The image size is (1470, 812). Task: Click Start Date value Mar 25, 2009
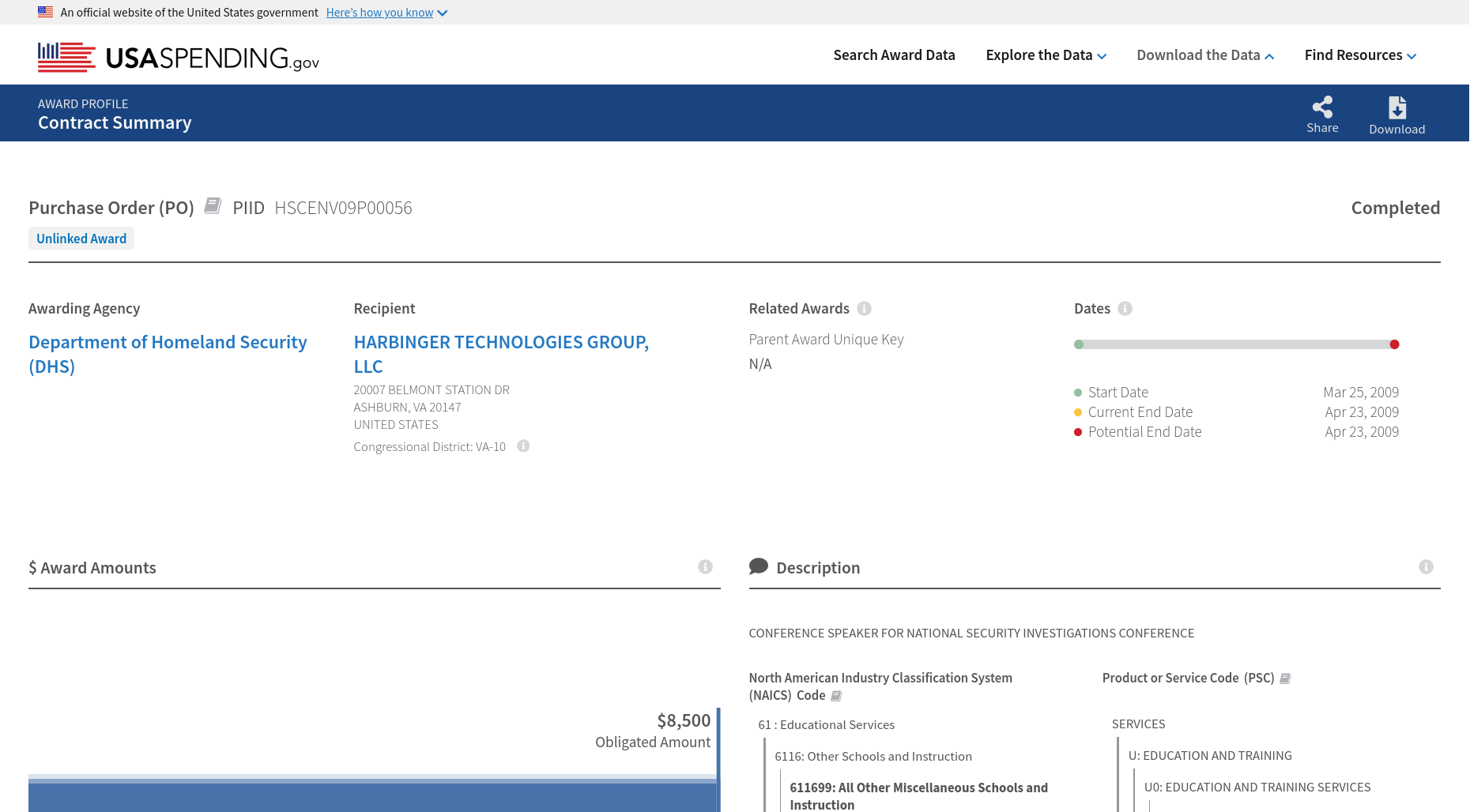1361,393
